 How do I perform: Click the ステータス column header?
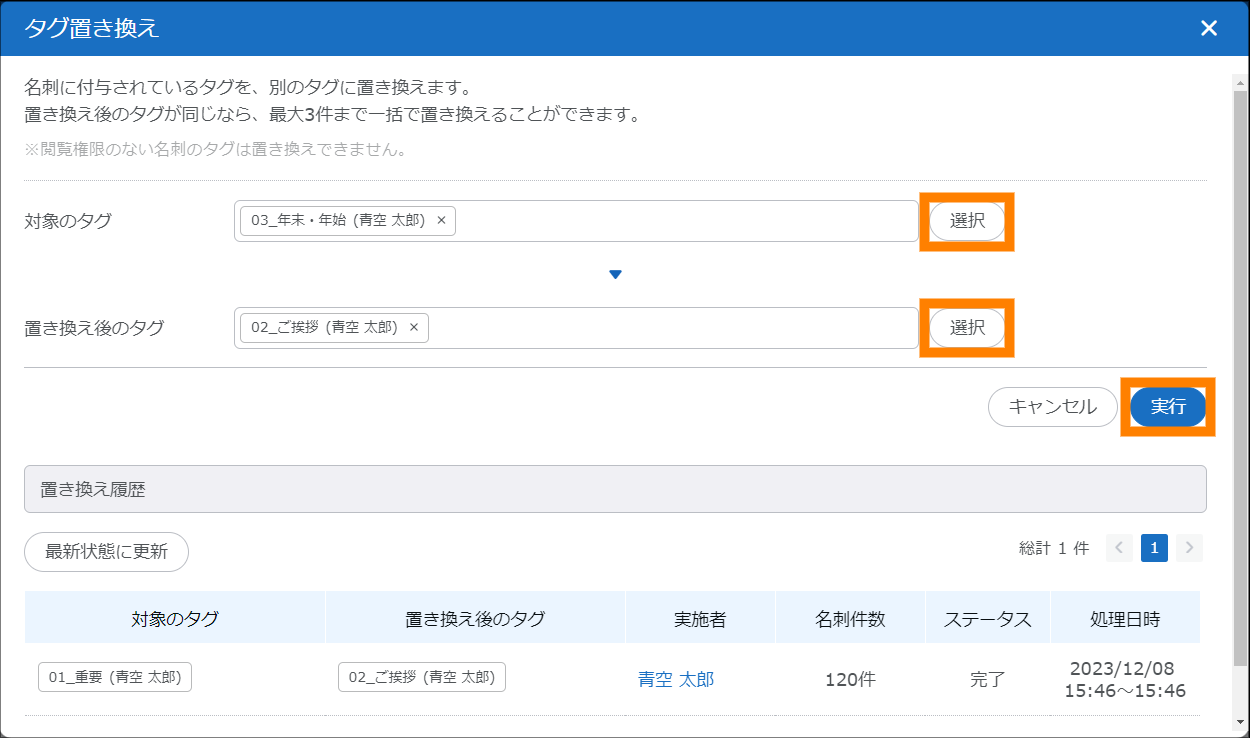987,619
